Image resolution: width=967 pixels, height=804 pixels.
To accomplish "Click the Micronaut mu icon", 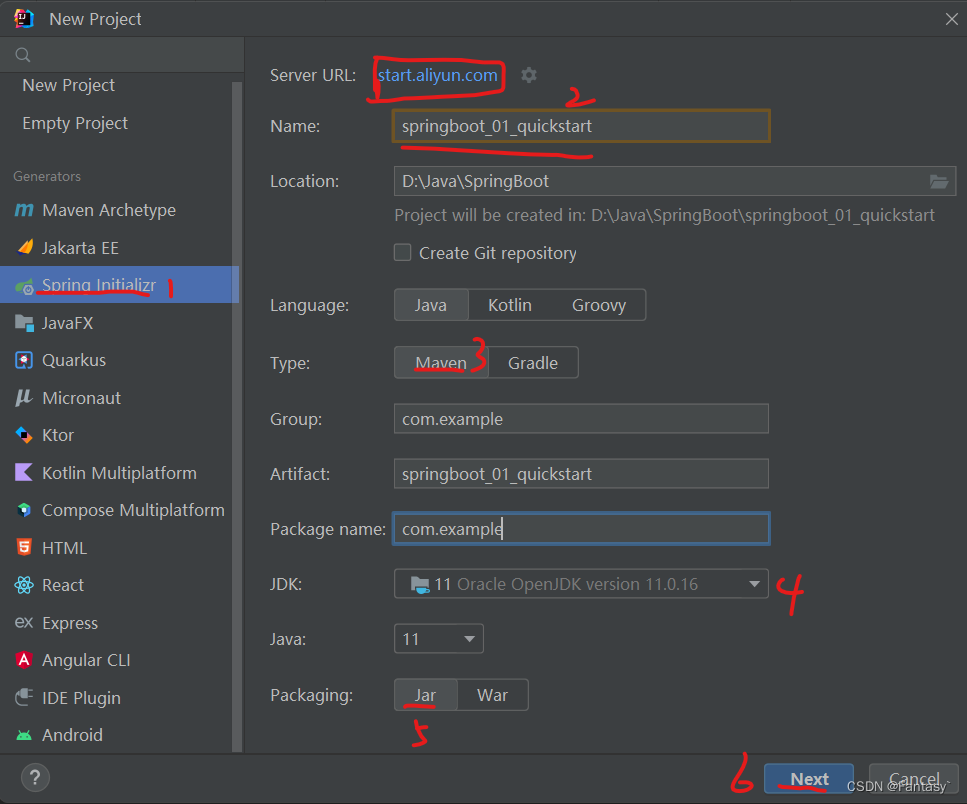I will point(23,398).
